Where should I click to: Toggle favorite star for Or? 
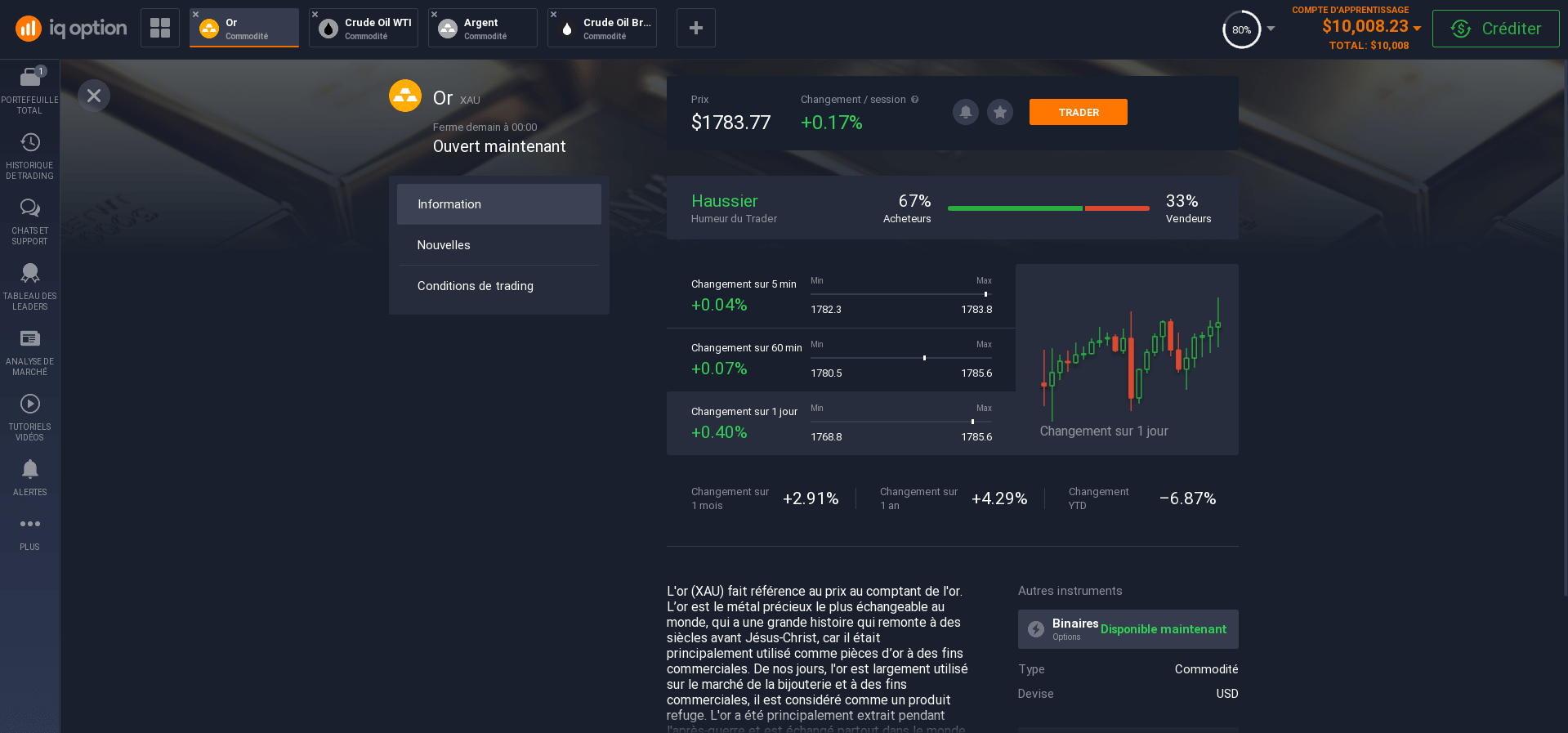pyautogui.click(x=999, y=112)
